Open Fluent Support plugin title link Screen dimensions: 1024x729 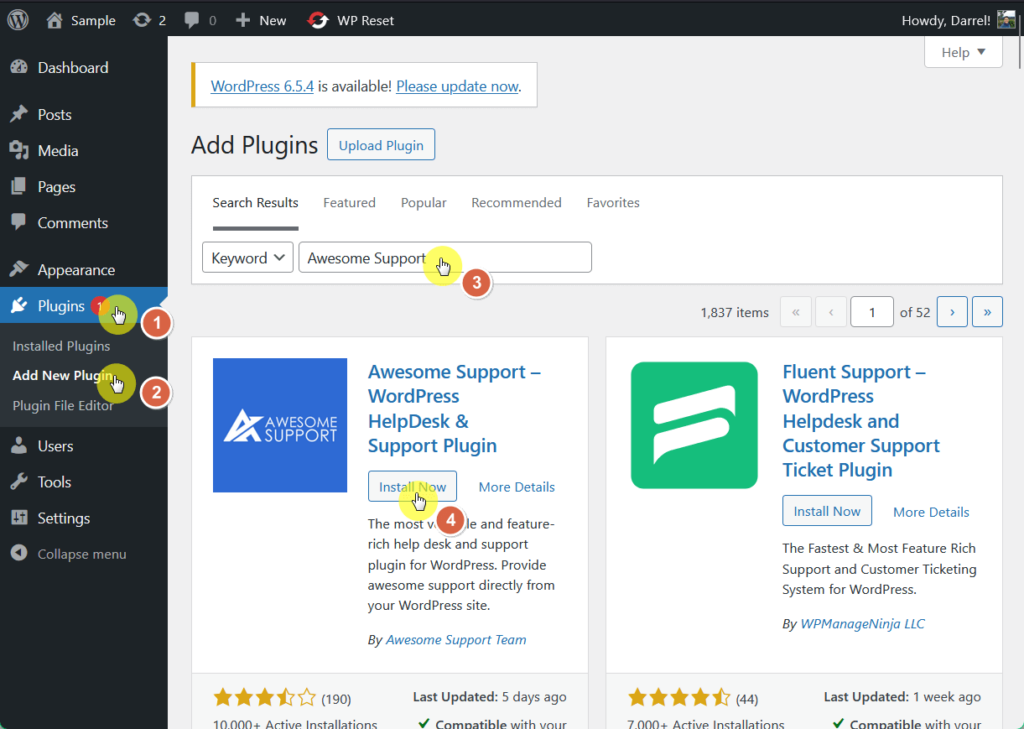(x=861, y=421)
